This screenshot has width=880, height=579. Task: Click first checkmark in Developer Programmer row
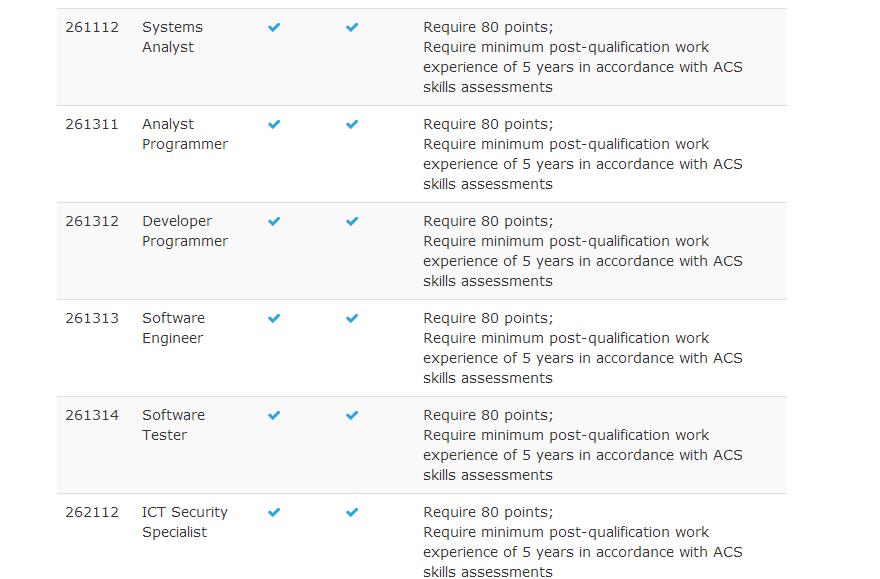click(274, 221)
